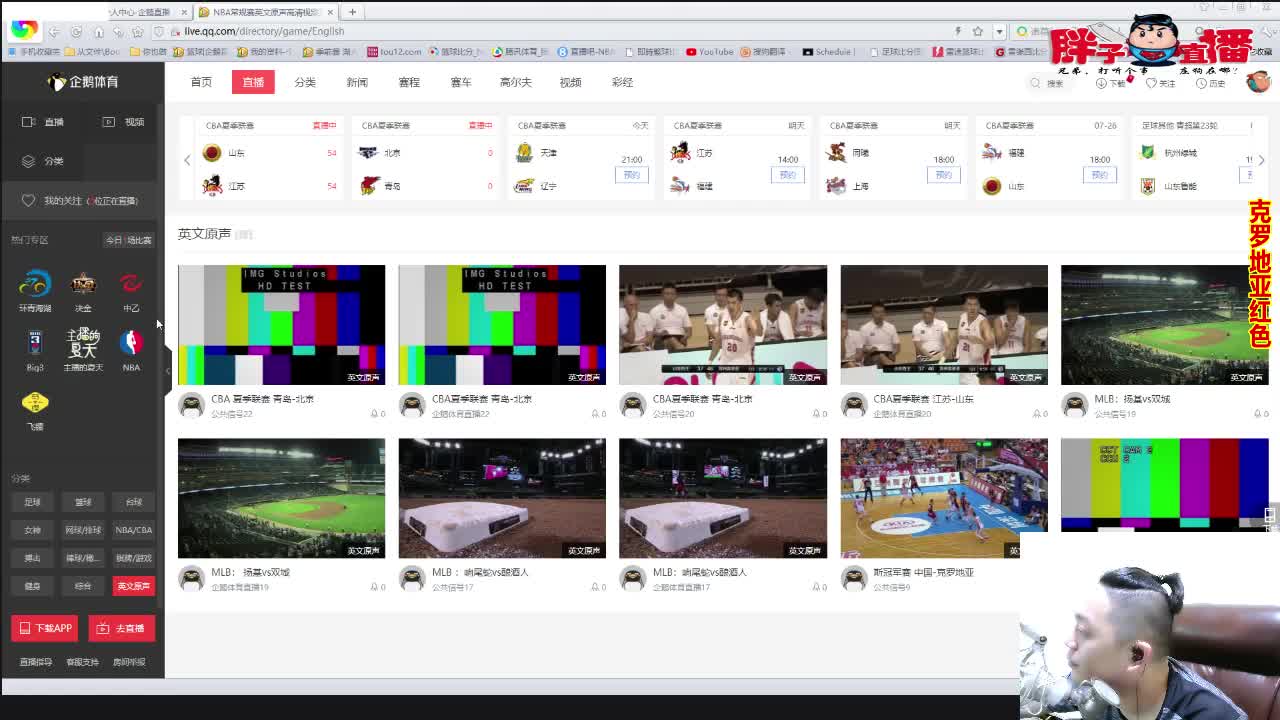Click the 中乙 league icon in sidebar

(131, 285)
